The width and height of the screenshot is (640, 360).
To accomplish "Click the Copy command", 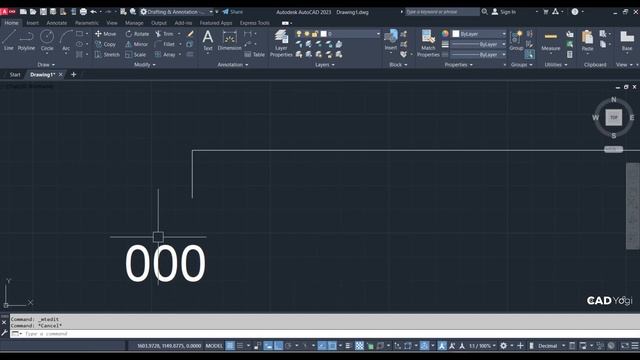I will tap(105, 44).
